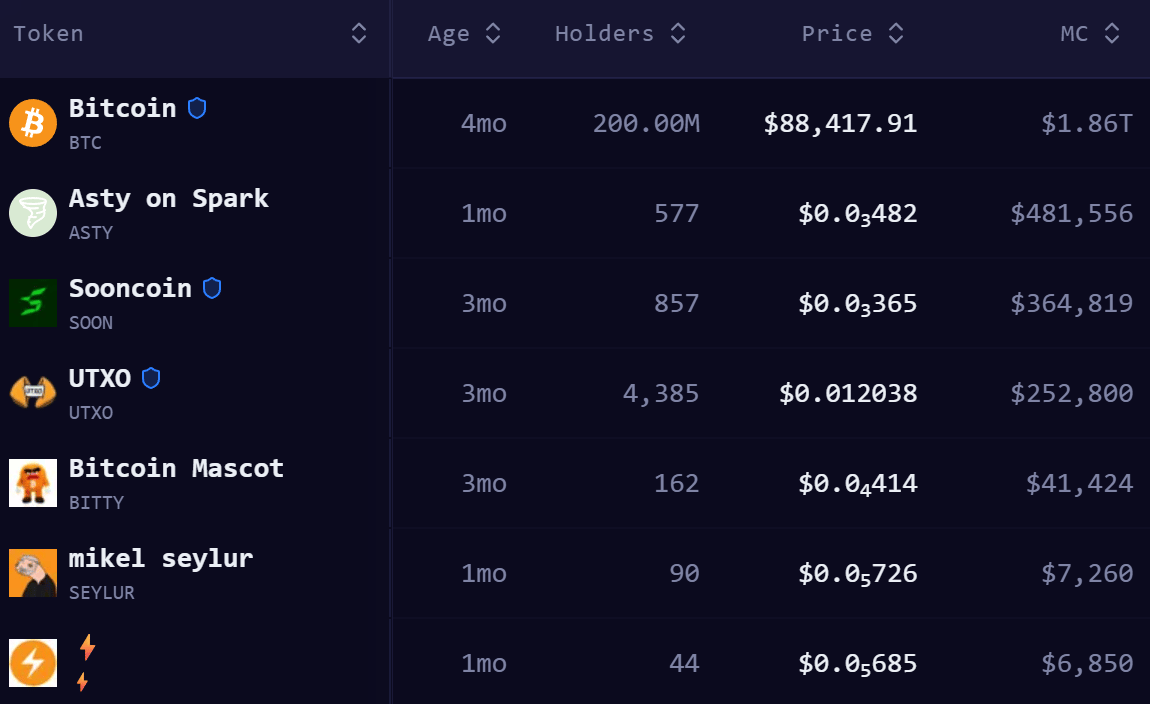The height and width of the screenshot is (704, 1150).
Task: Click the Asty on Spark tornado icon
Action: tap(33, 213)
